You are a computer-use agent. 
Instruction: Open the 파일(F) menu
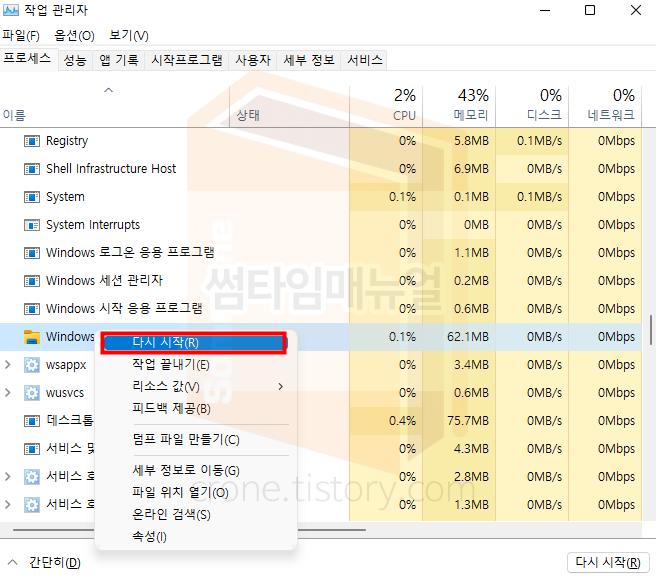coord(21,36)
